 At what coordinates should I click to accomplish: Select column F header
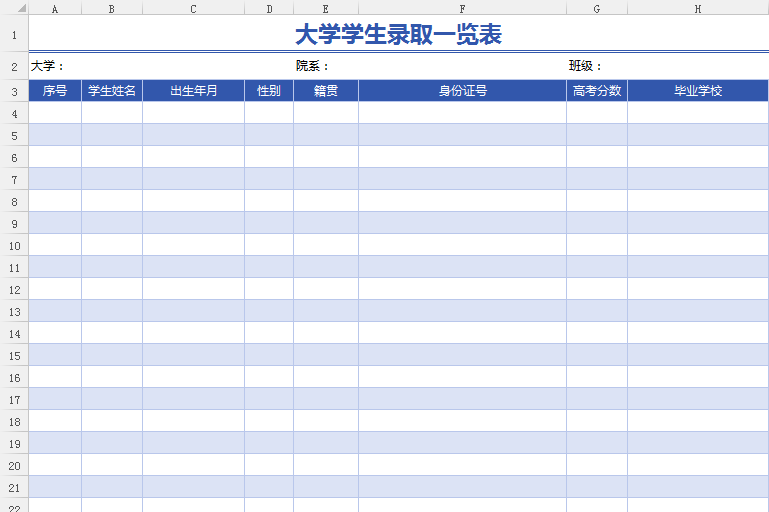pyautogui.click(x=462, y=8)
